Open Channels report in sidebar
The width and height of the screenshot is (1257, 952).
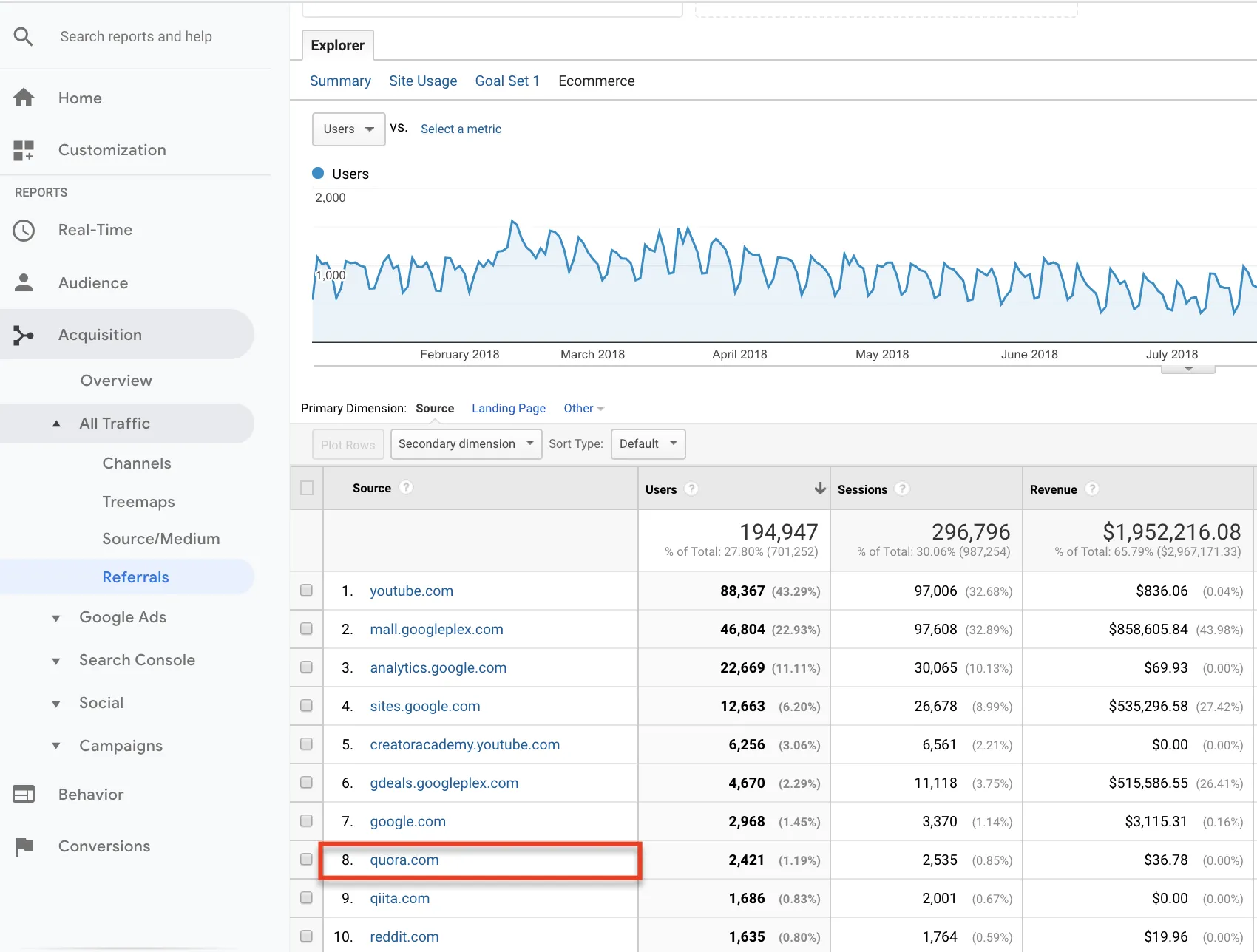click(137, 463)
